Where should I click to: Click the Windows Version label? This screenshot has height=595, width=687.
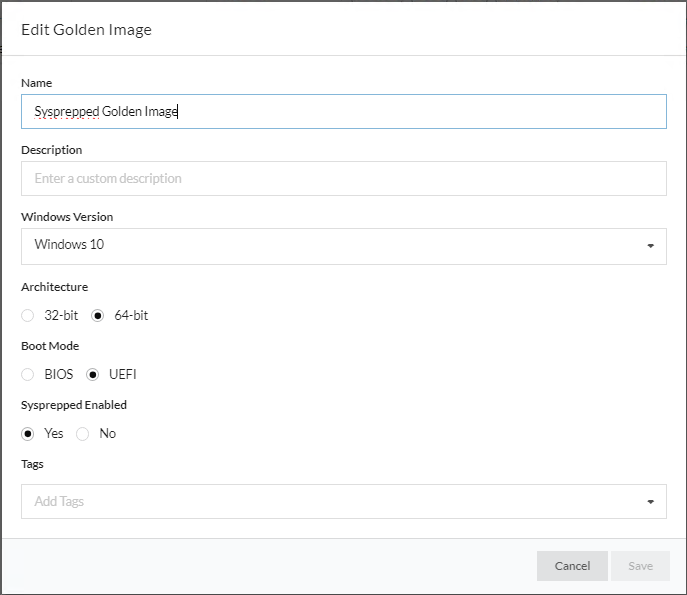67,217
